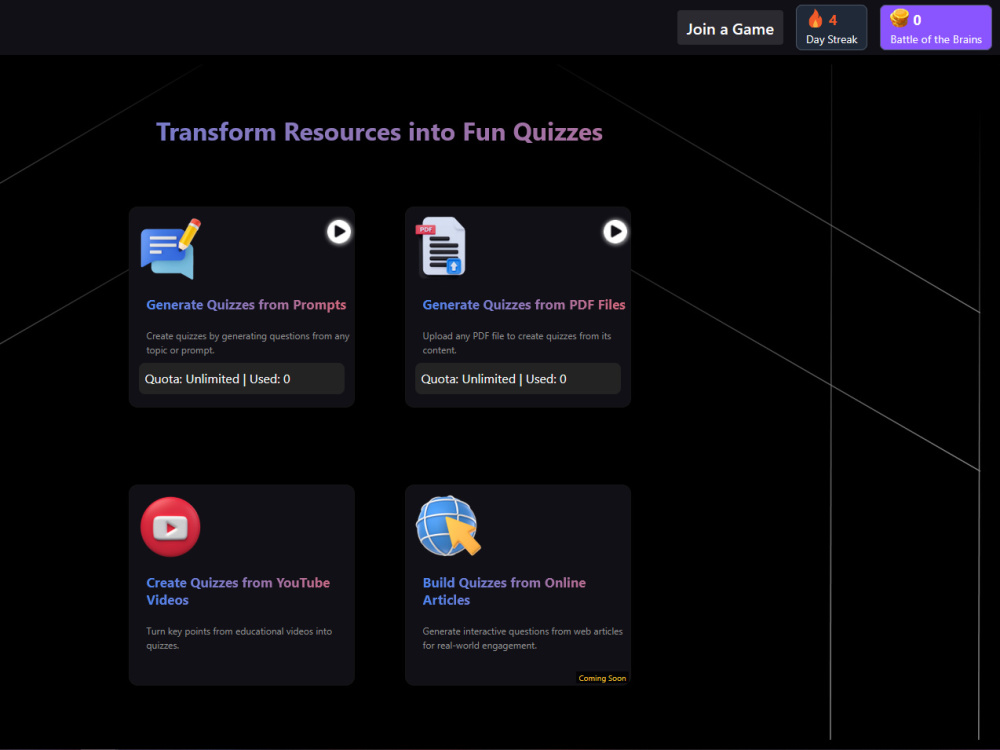
Task: Click the PDF document upload icon
Action: (x=441, y=247)
